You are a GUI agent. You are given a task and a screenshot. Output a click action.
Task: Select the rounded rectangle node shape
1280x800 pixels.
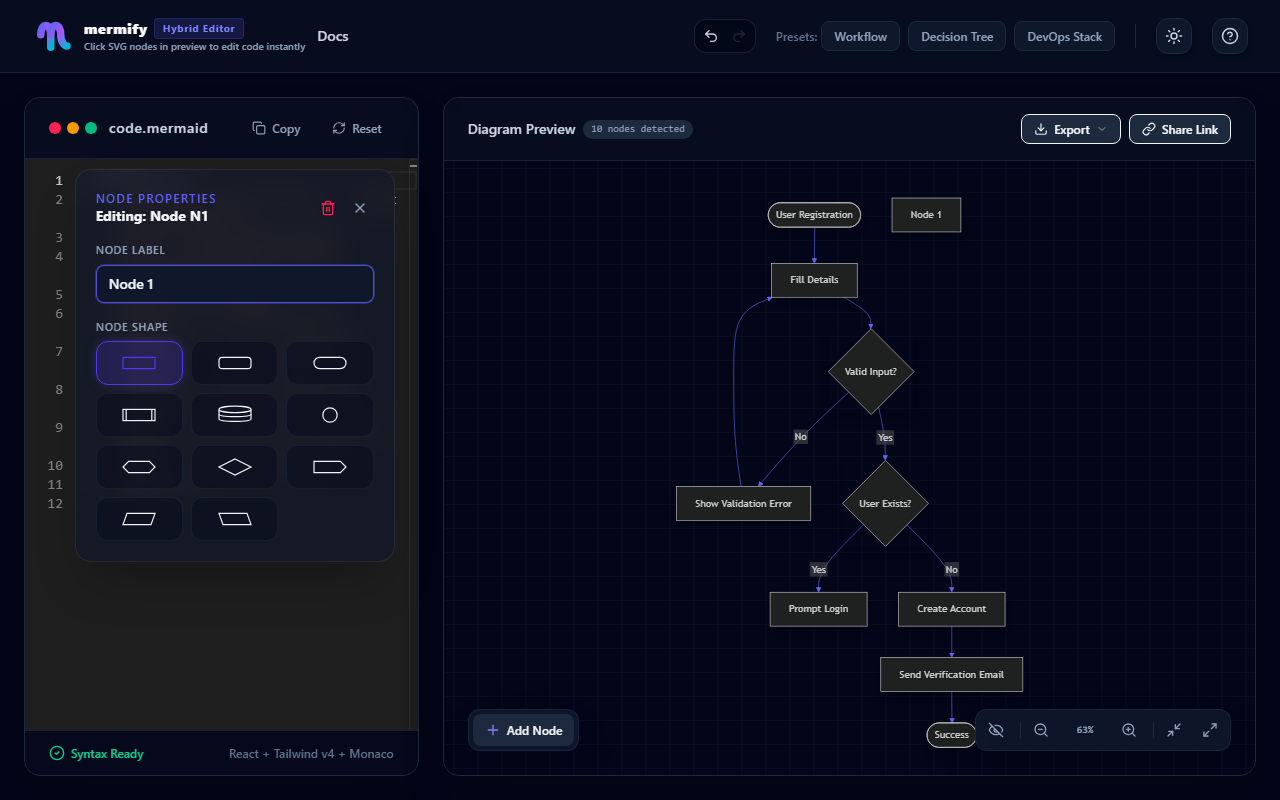coord(235,363)
